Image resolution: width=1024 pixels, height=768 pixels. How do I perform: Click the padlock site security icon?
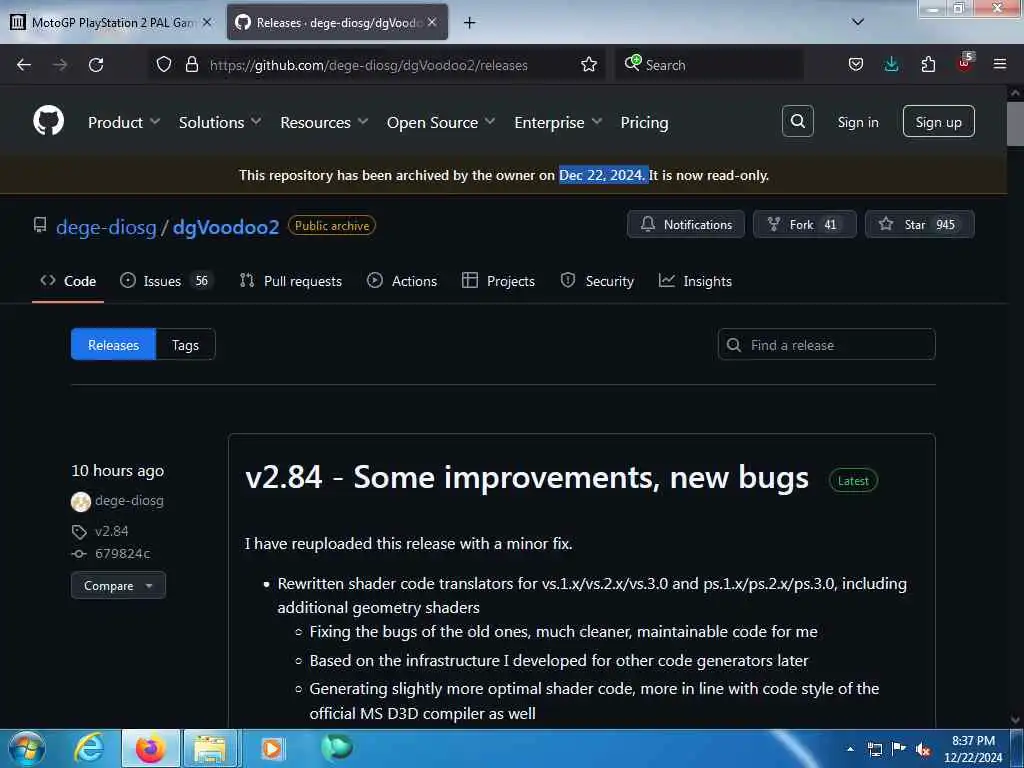pyautogui.click(x=191, y=64)
